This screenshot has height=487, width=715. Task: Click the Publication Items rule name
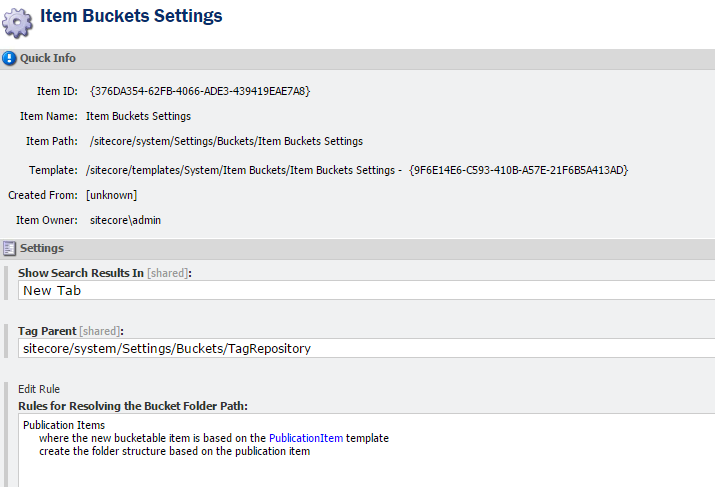pyautogui.click(x=63, y=425)
